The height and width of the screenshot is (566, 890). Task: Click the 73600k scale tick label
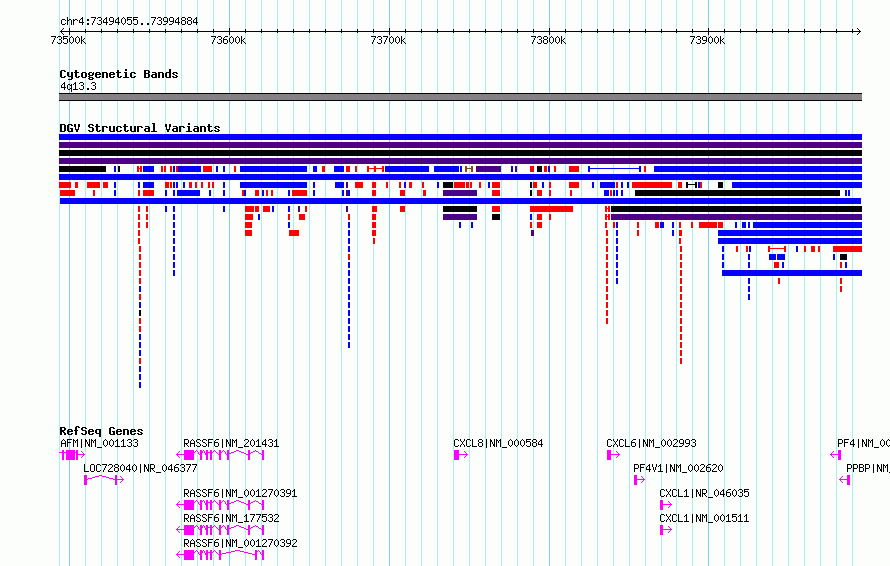(228, 40)
